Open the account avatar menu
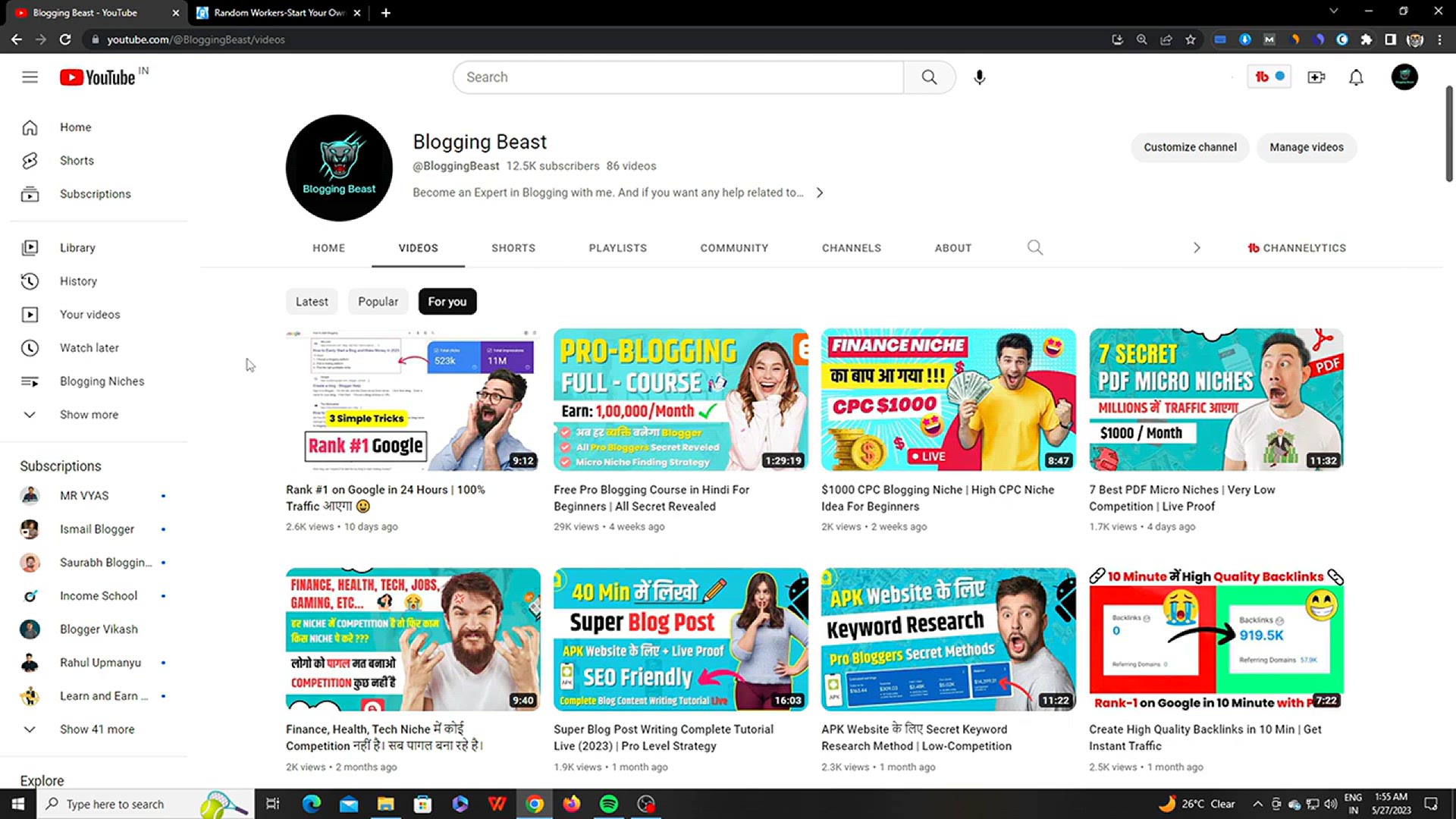The height and width of the screenshot is (819, 1456). coord(1404,77)
